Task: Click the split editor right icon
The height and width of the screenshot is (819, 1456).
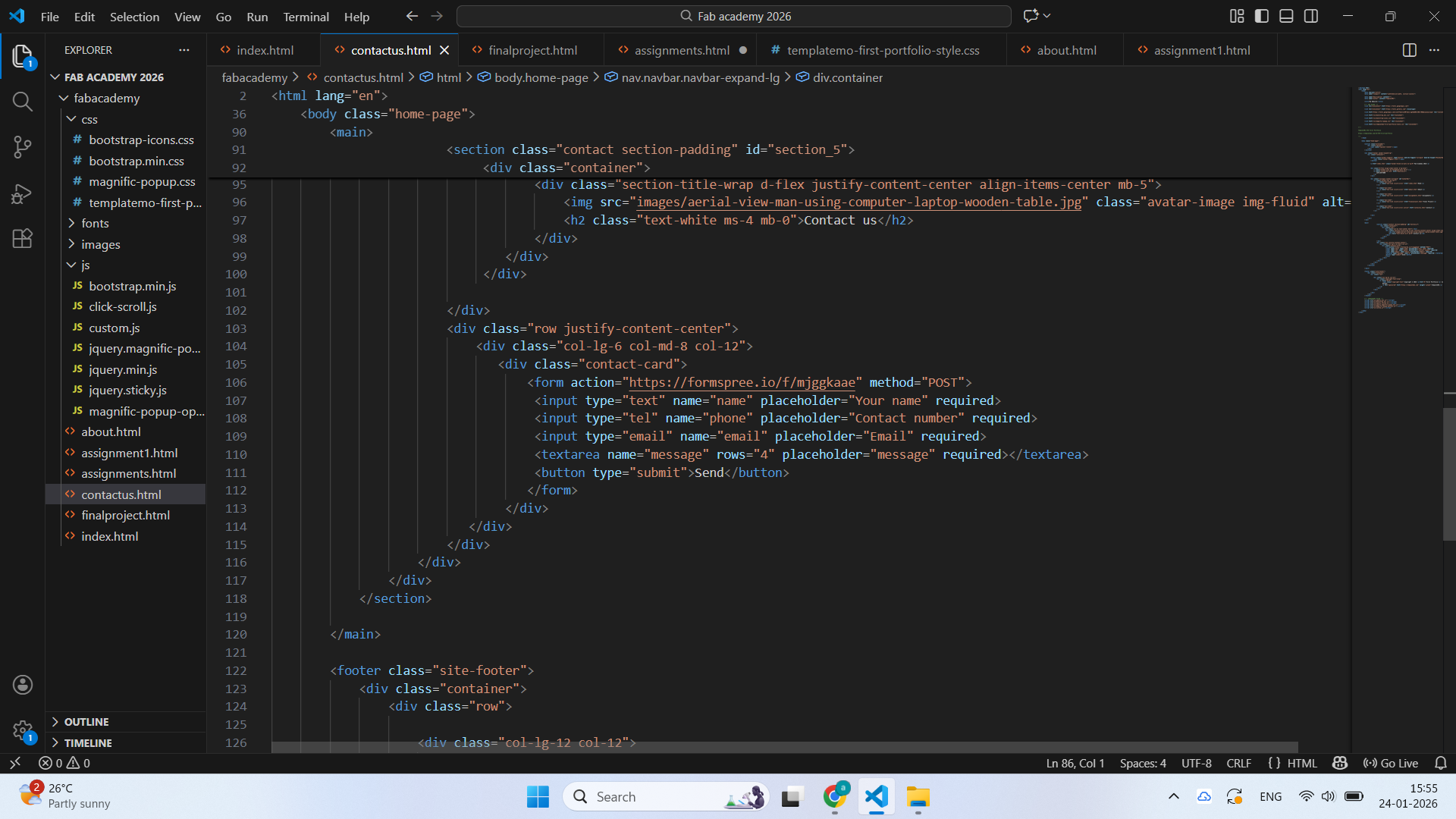Action: [x=1409, y=50]
